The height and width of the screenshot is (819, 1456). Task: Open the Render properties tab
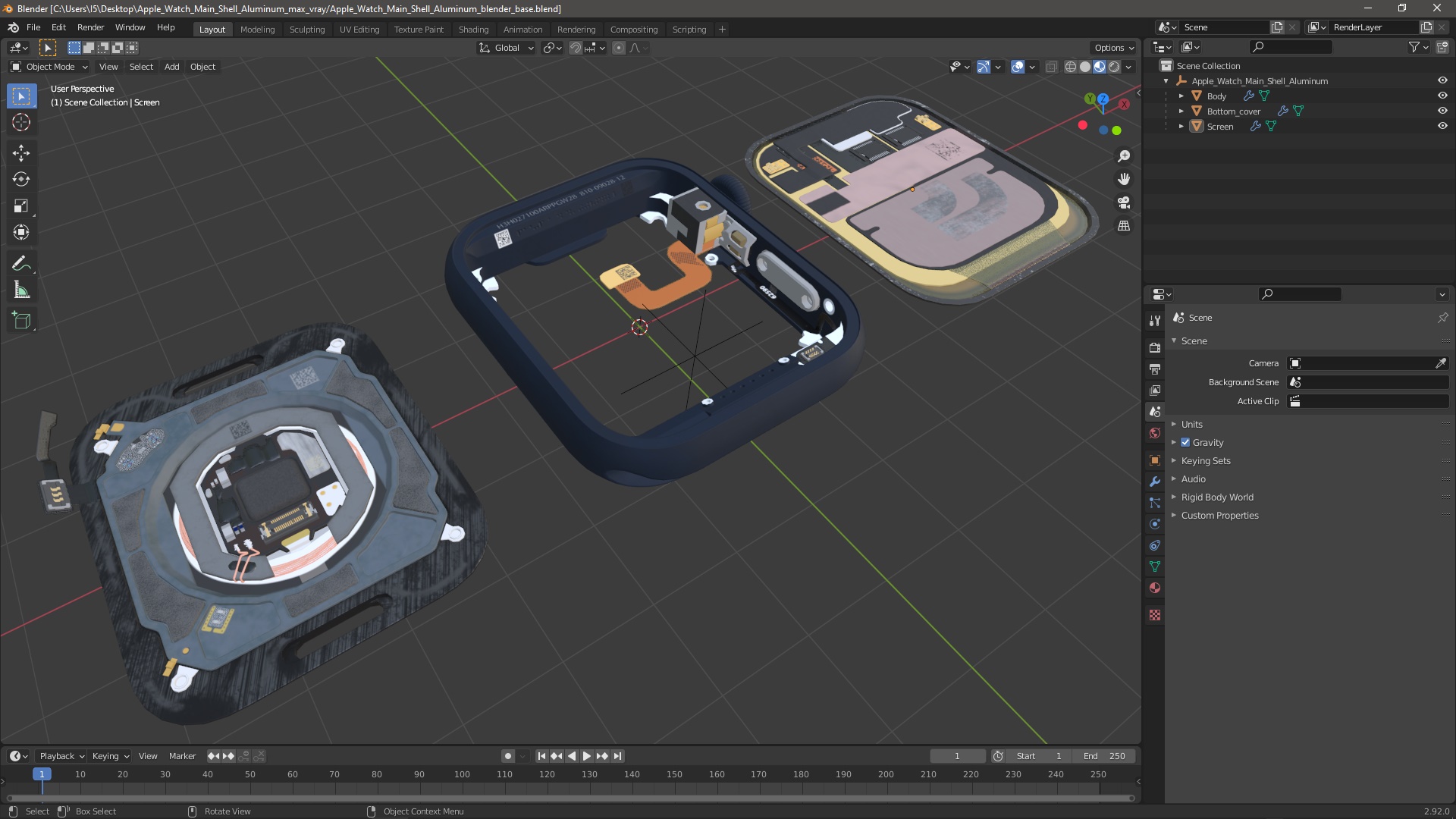(1155, 347)
